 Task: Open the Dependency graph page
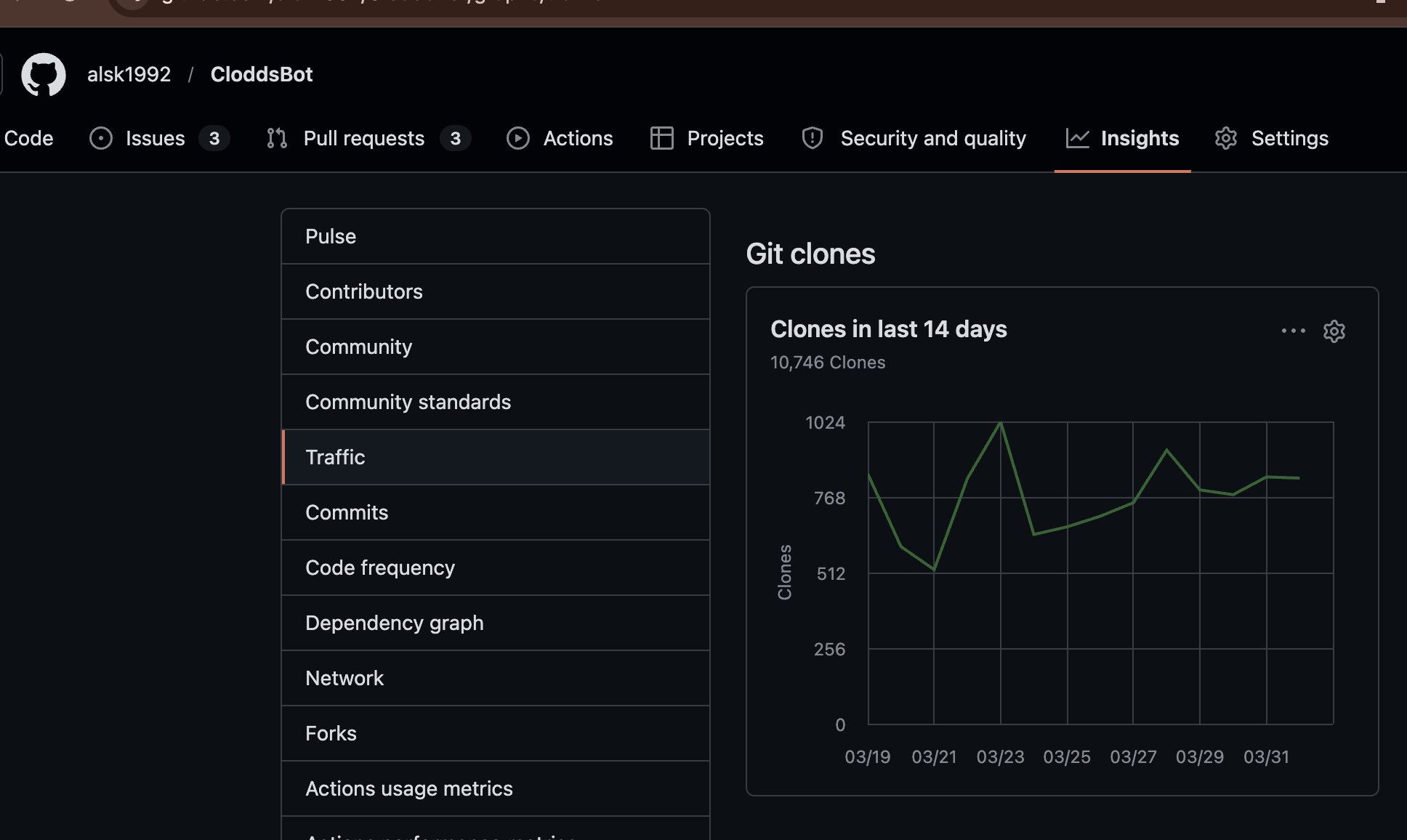395,623
